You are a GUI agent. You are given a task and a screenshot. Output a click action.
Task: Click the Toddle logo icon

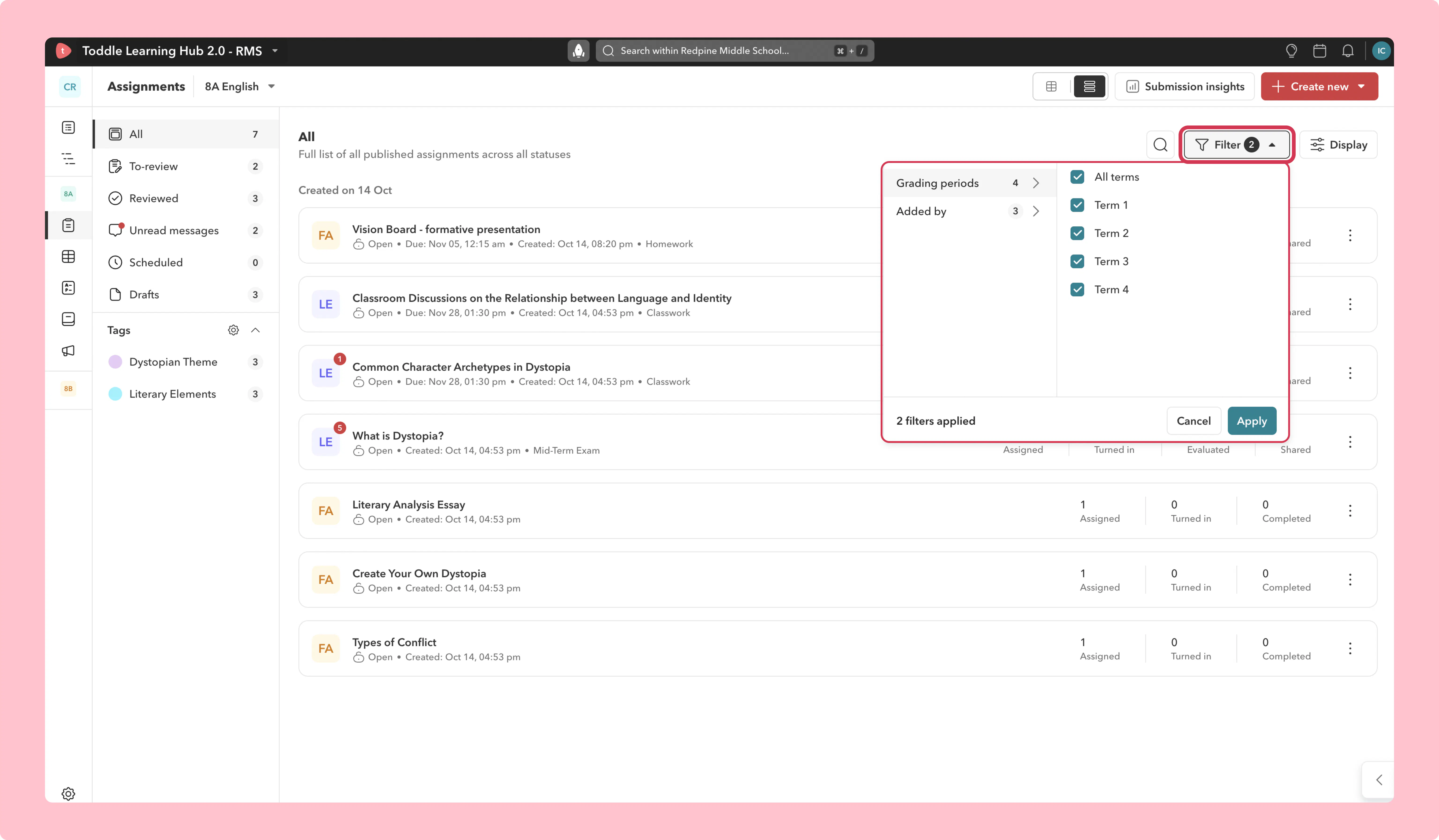click(x=63, y=51)
